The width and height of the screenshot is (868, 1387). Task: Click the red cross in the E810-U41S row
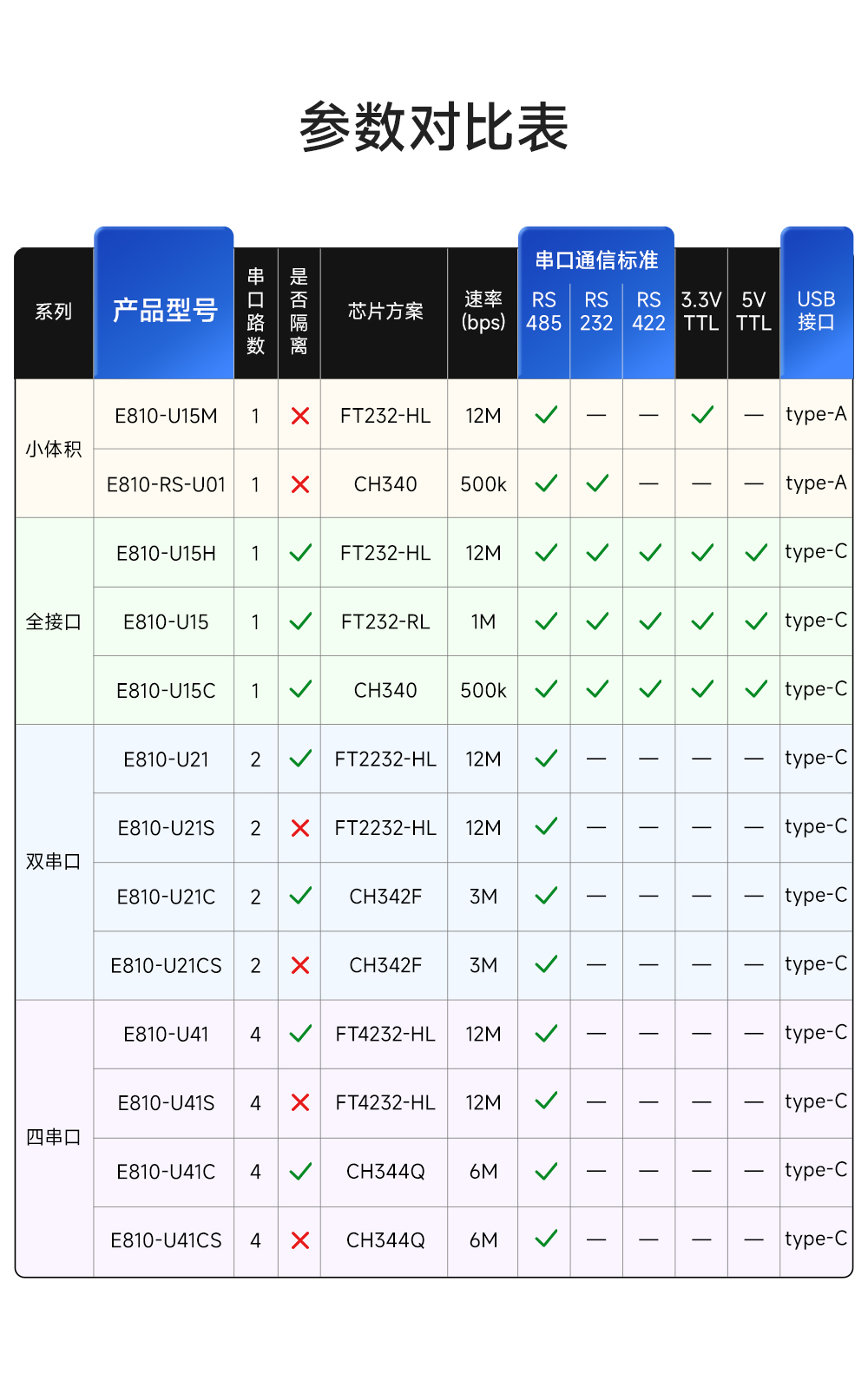[300, 1102]
